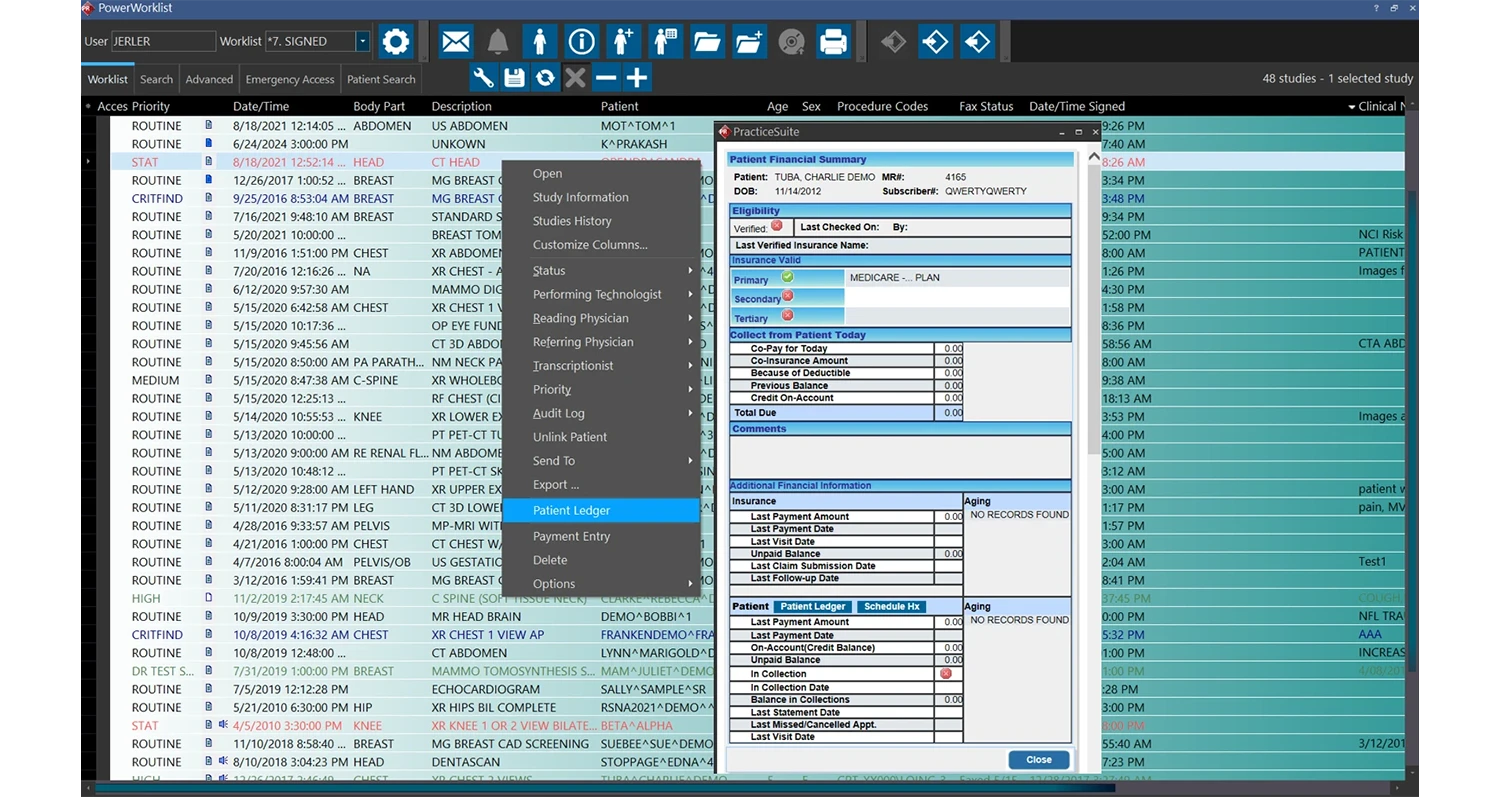Open the gear settings icon beside Worklist

tap(396, 42)
